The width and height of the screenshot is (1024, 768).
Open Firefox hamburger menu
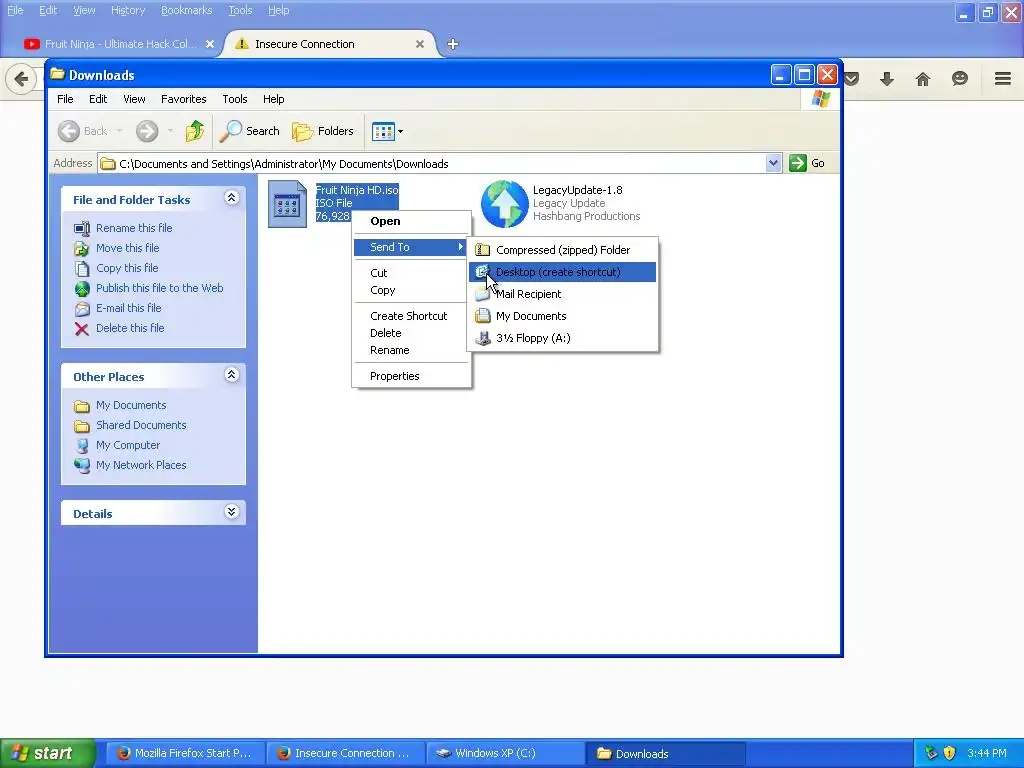click(x=1002, y=79)
